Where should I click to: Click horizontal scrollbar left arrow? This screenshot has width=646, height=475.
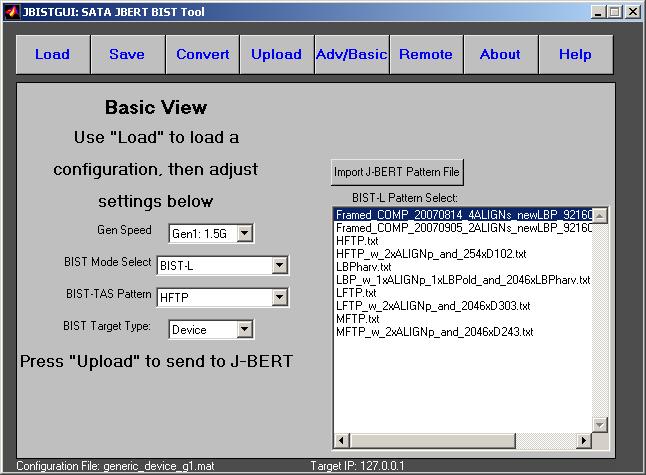[341, 440]
